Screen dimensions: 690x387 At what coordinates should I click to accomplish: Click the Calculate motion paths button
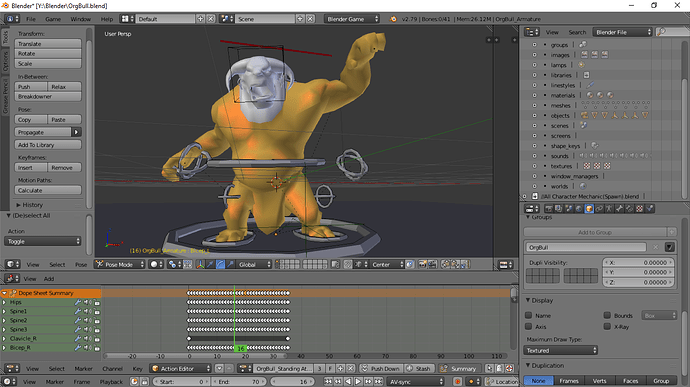pyautogui.click(x=48, y=190)
